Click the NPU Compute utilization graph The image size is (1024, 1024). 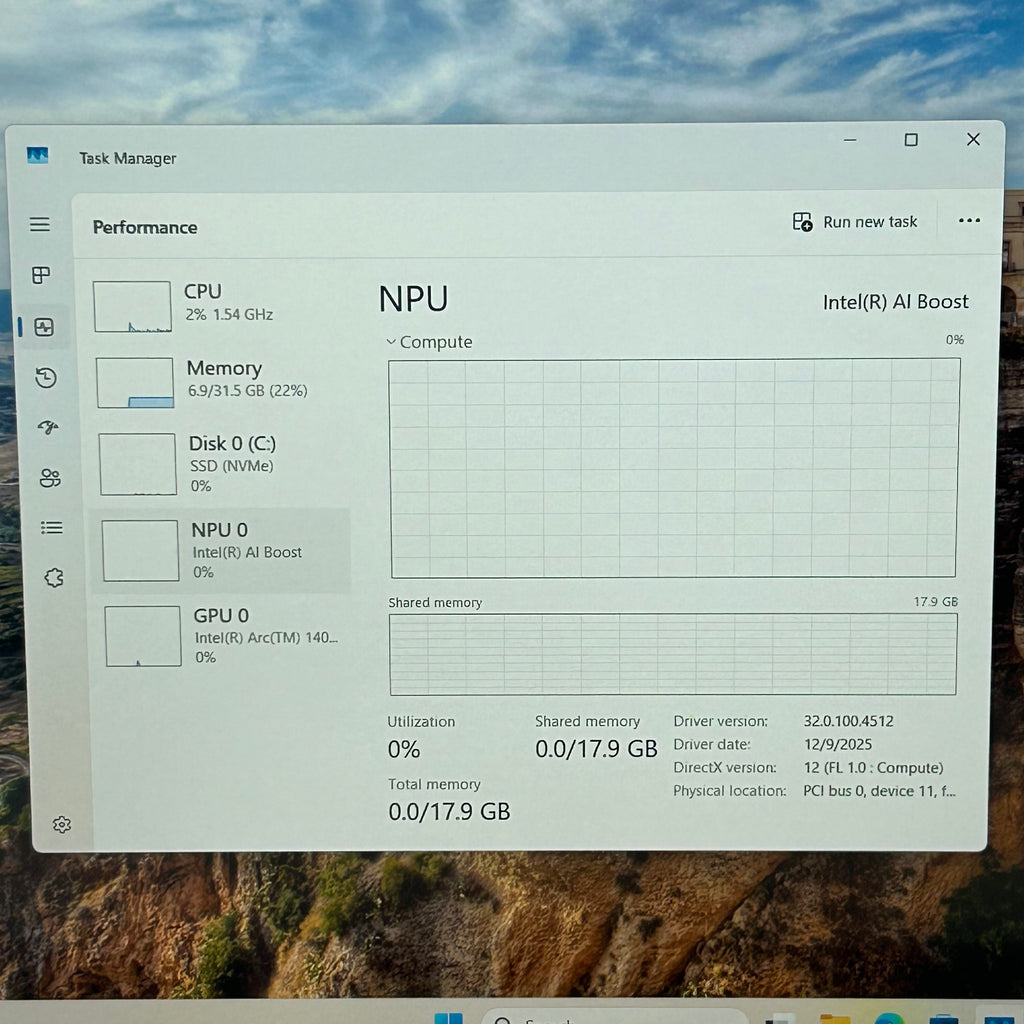coord(674,468)
